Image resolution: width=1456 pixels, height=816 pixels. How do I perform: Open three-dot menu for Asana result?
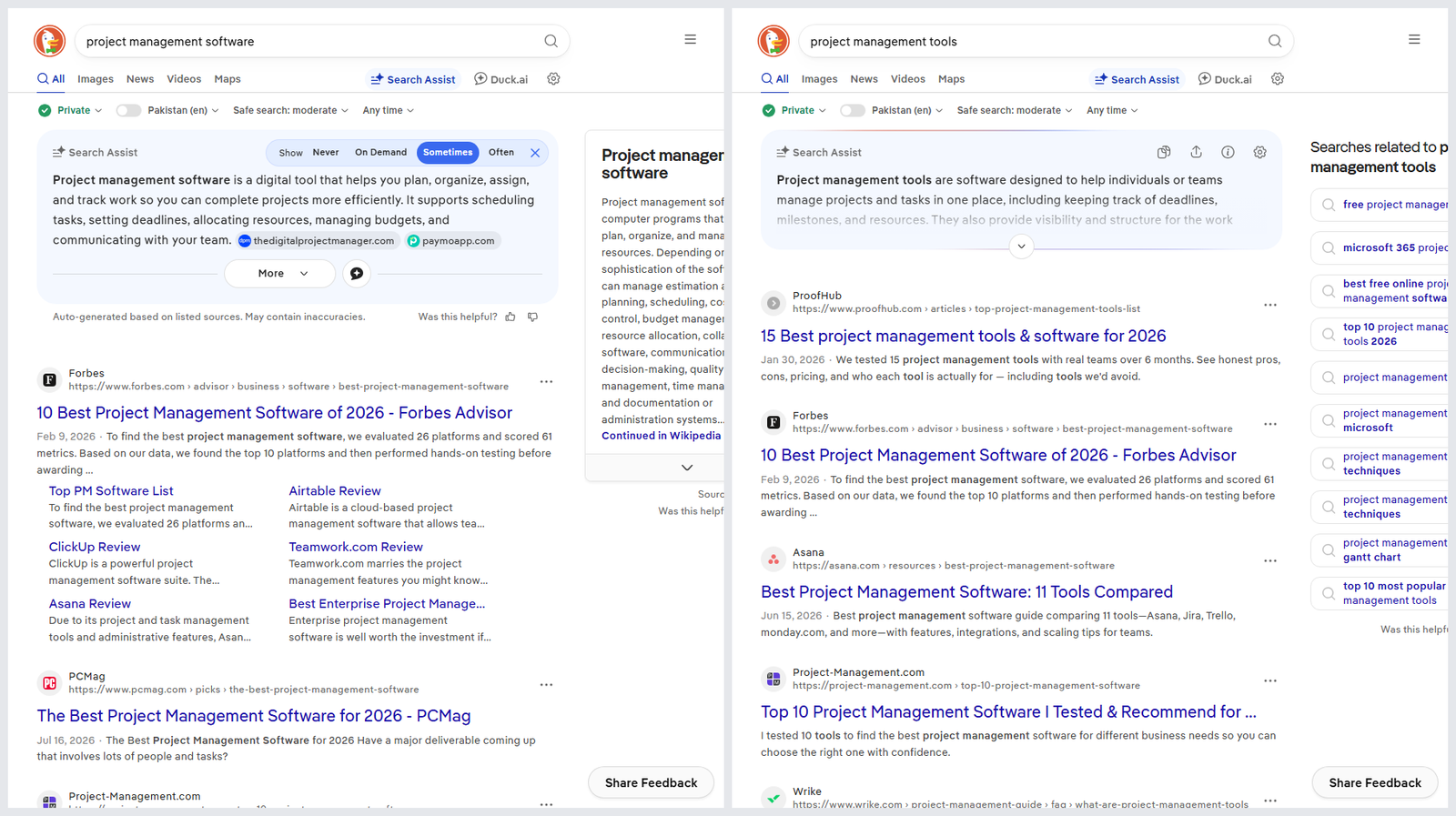(1270, 561)
